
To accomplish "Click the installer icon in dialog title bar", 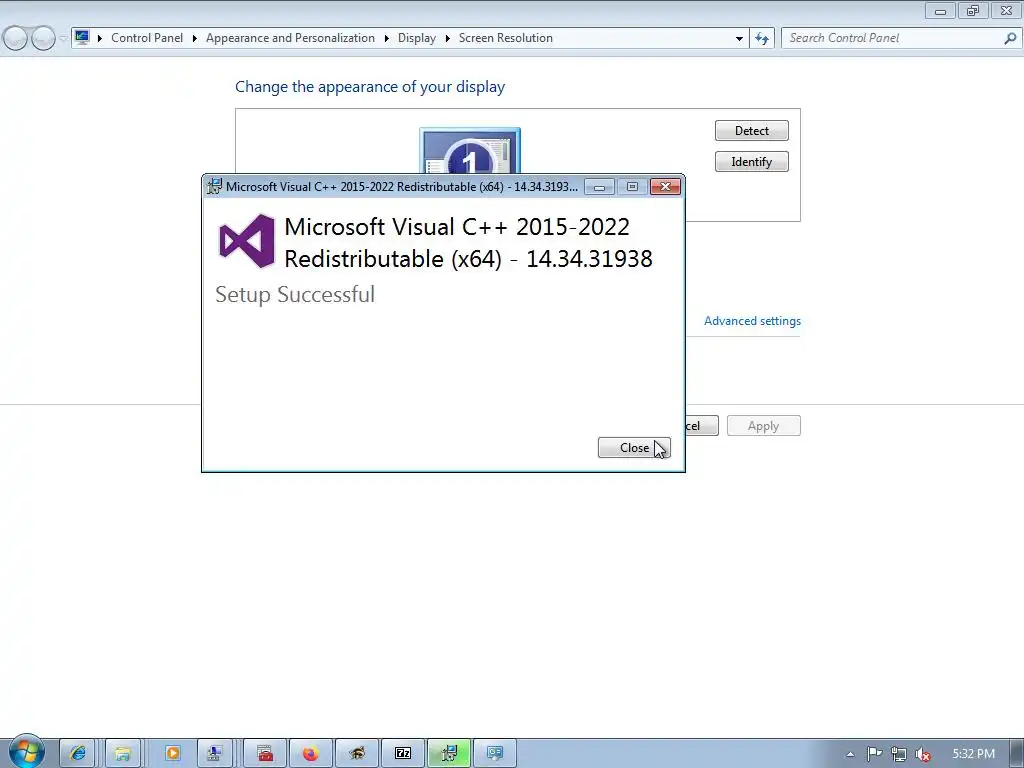I will [214, 187].
